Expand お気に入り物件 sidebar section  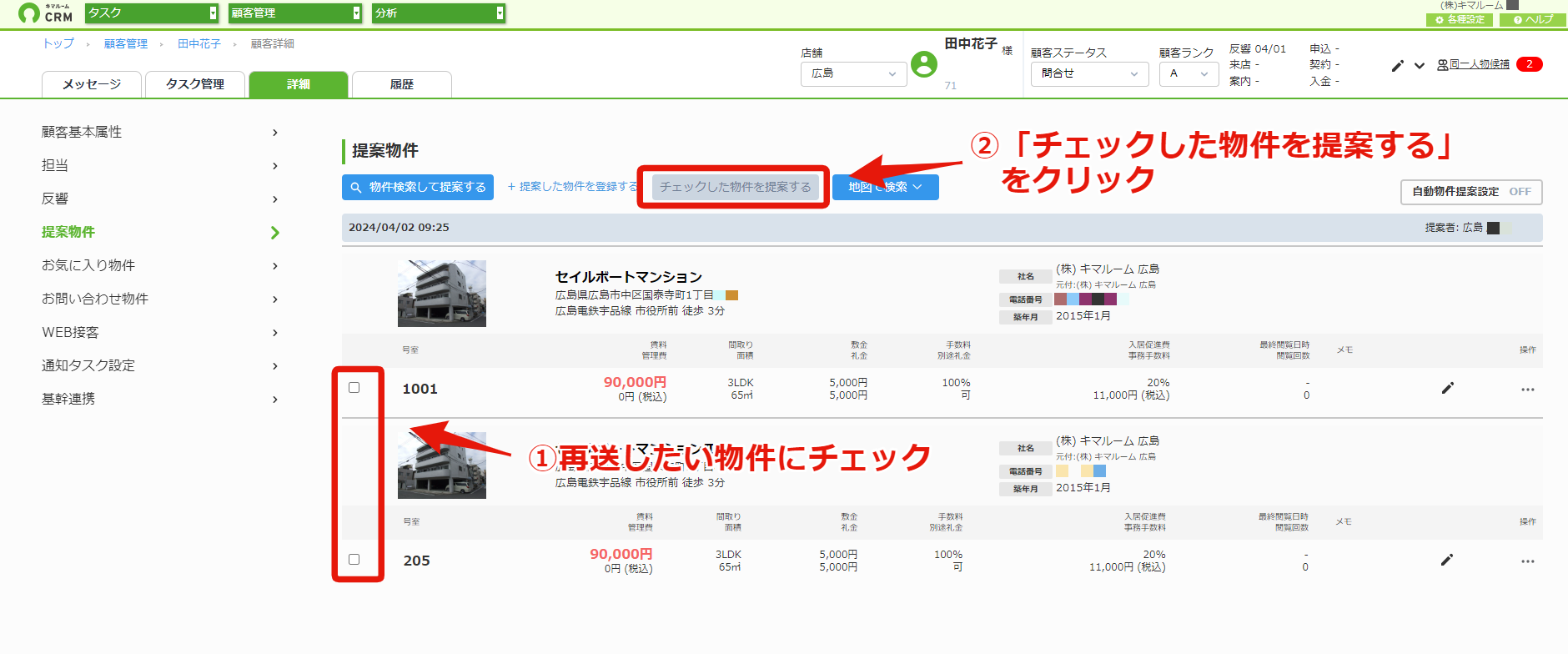tap(160, 265)
